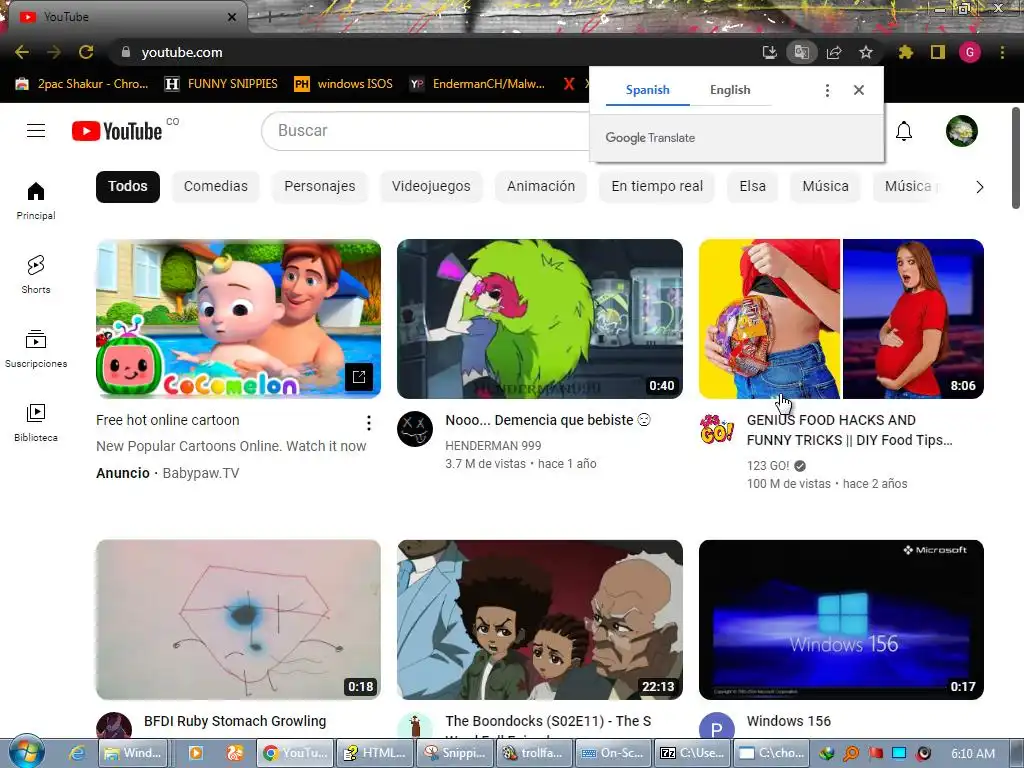Screen dimensions: 1024x768
Task: Filter by Animación chip
Action: coord(541,187)
